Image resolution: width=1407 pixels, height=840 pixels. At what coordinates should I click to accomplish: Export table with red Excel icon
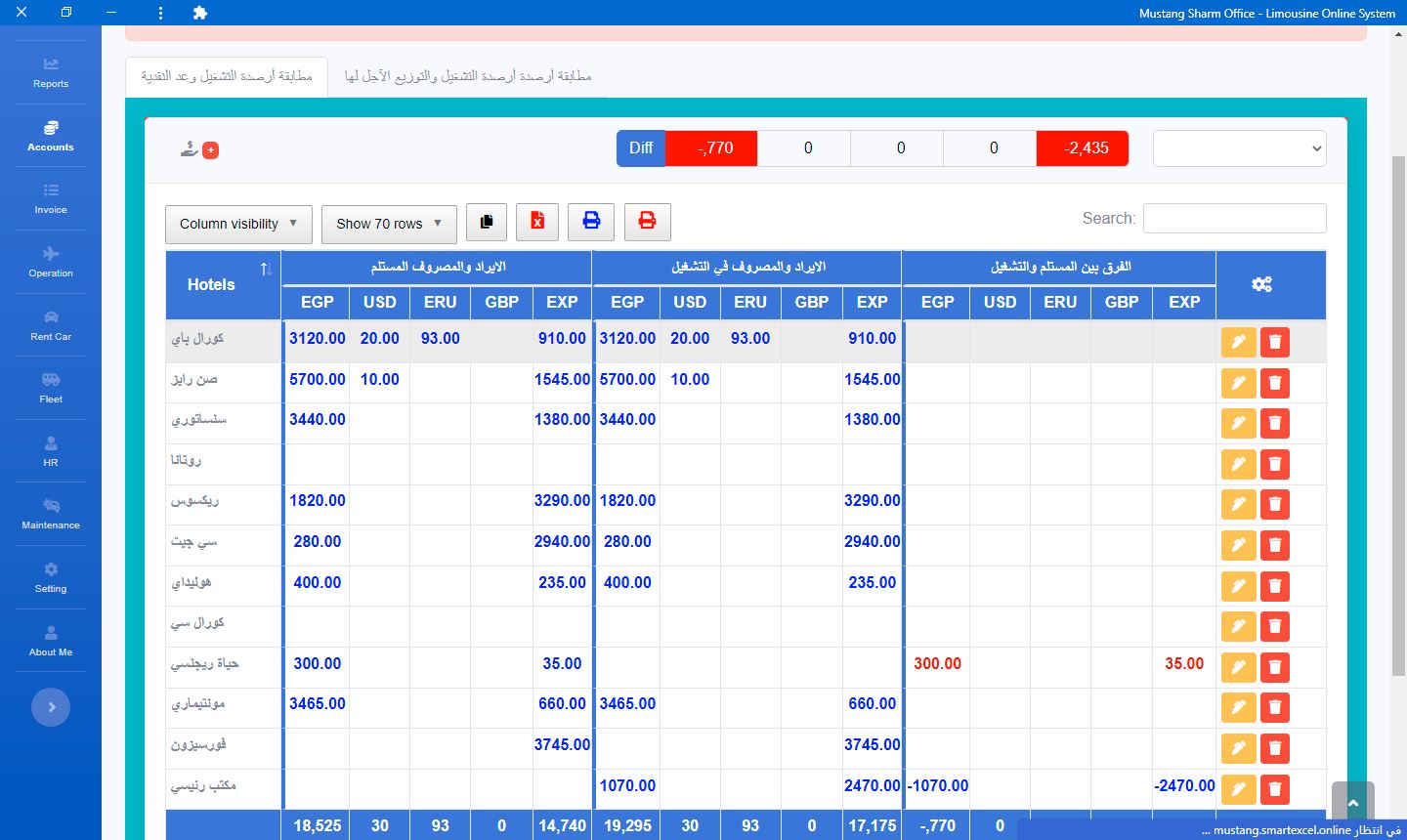[x=537, y=222]
